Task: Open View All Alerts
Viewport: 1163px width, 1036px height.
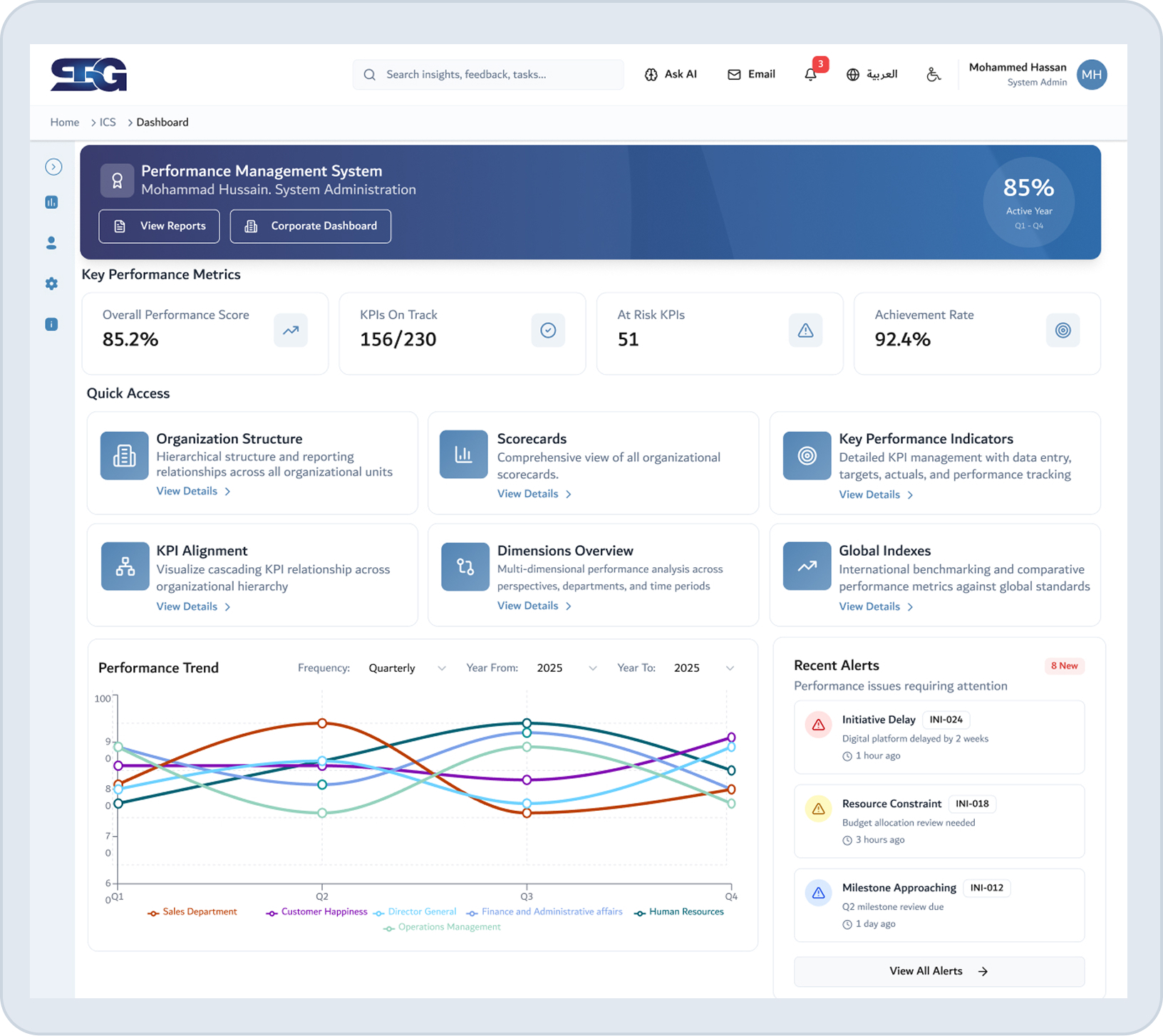Action: pyautogui.click(x=939, y=971)
